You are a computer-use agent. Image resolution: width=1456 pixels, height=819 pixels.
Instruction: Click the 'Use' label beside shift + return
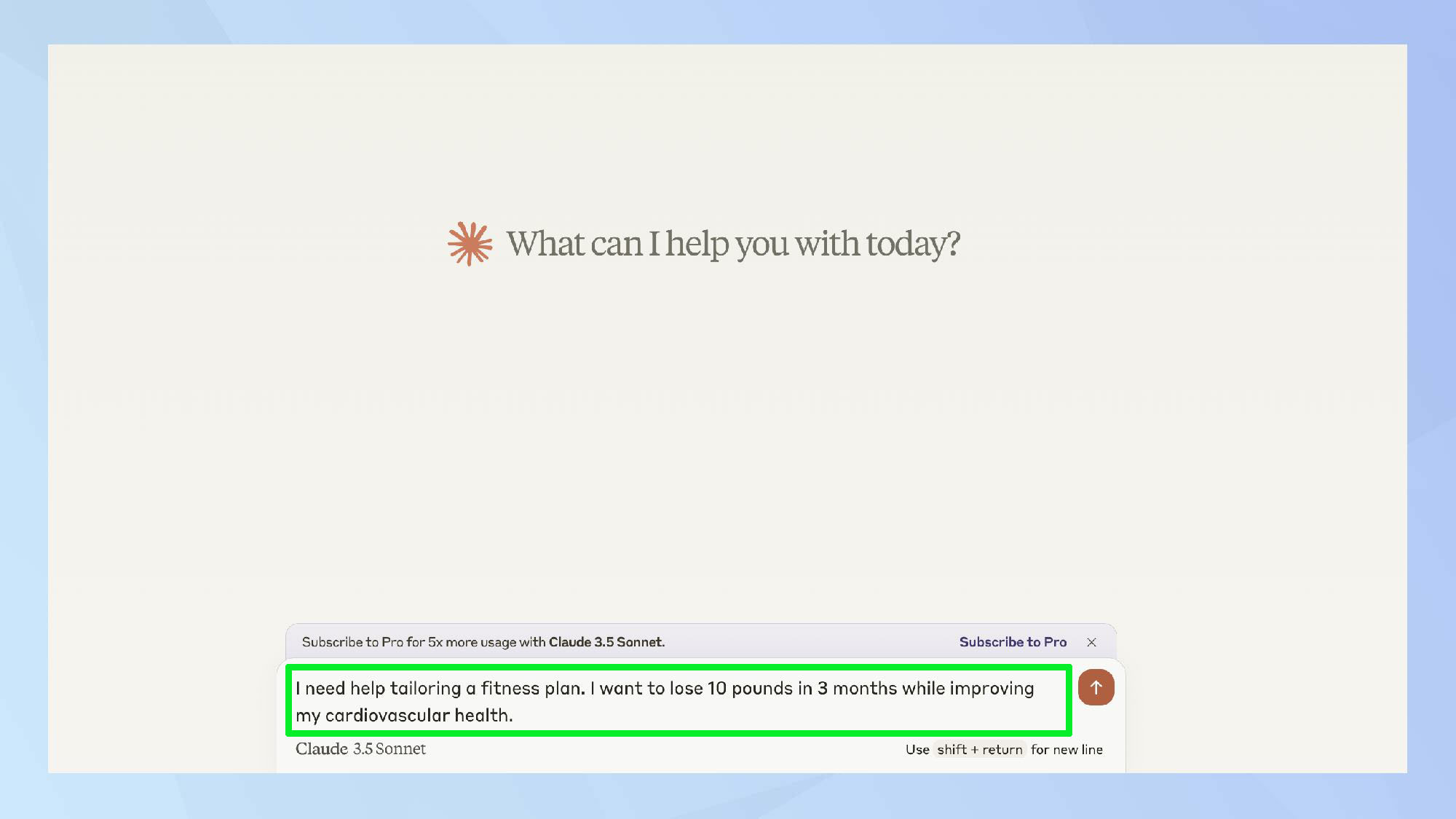point(917,750)
